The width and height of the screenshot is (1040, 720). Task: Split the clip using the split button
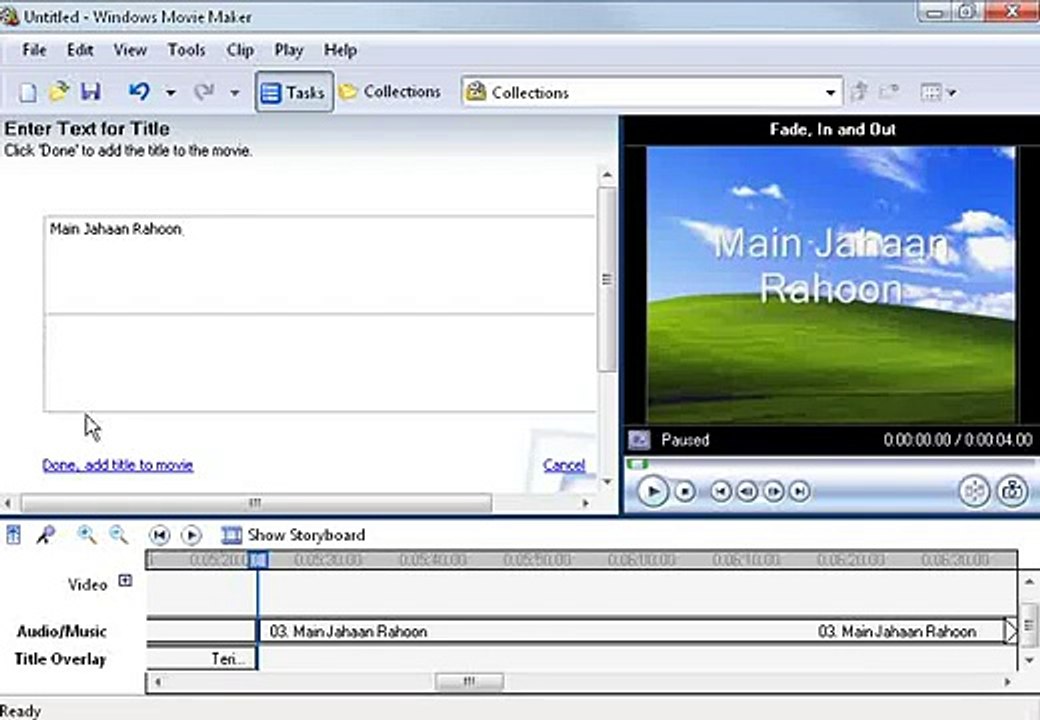coord(974,491)
